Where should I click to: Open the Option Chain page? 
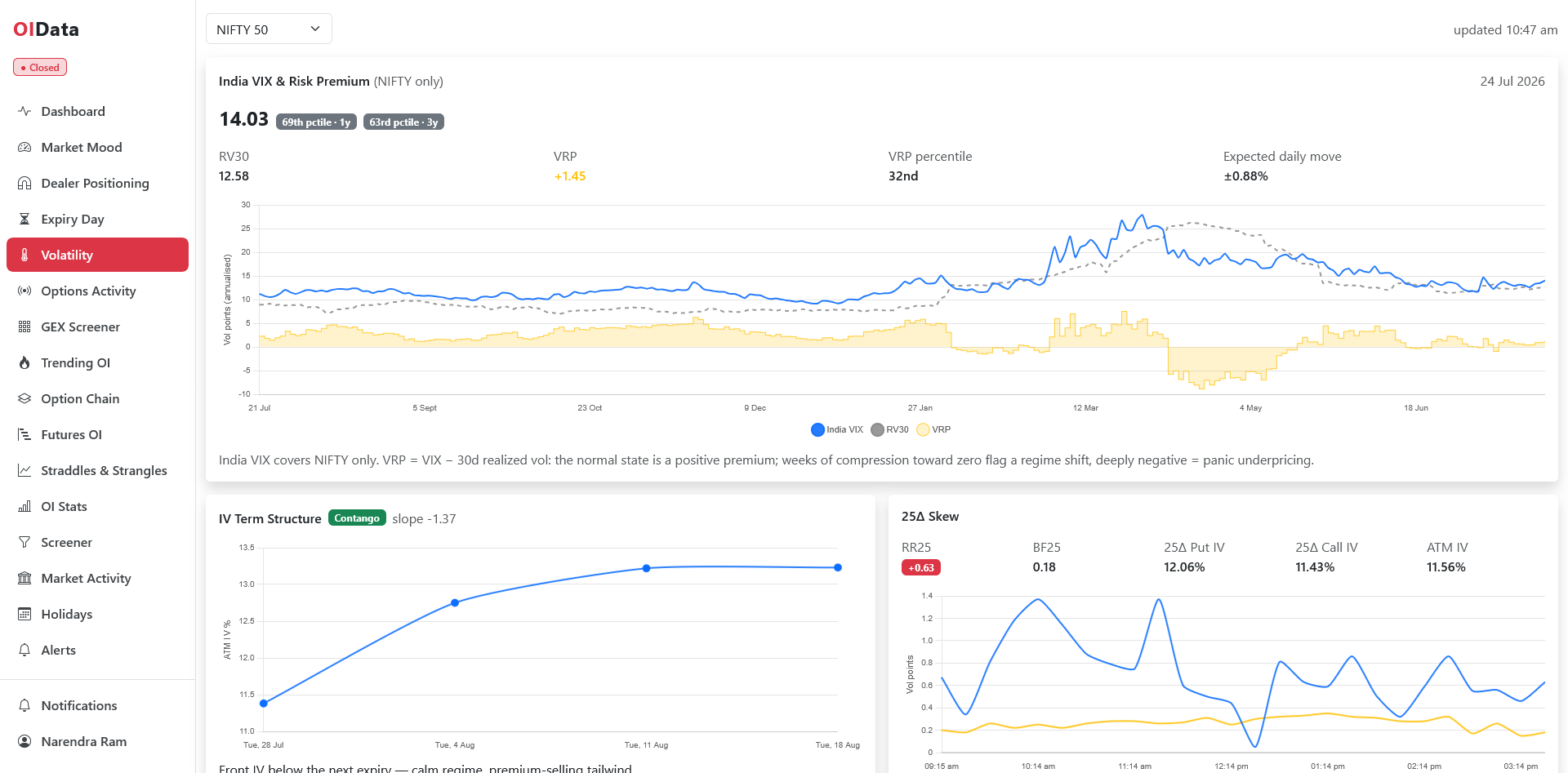(97, 398)
